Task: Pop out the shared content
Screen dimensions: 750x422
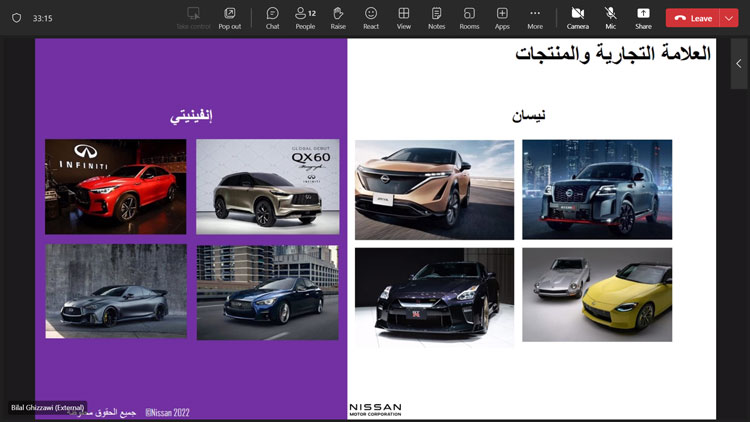Action: click(229, 17)
